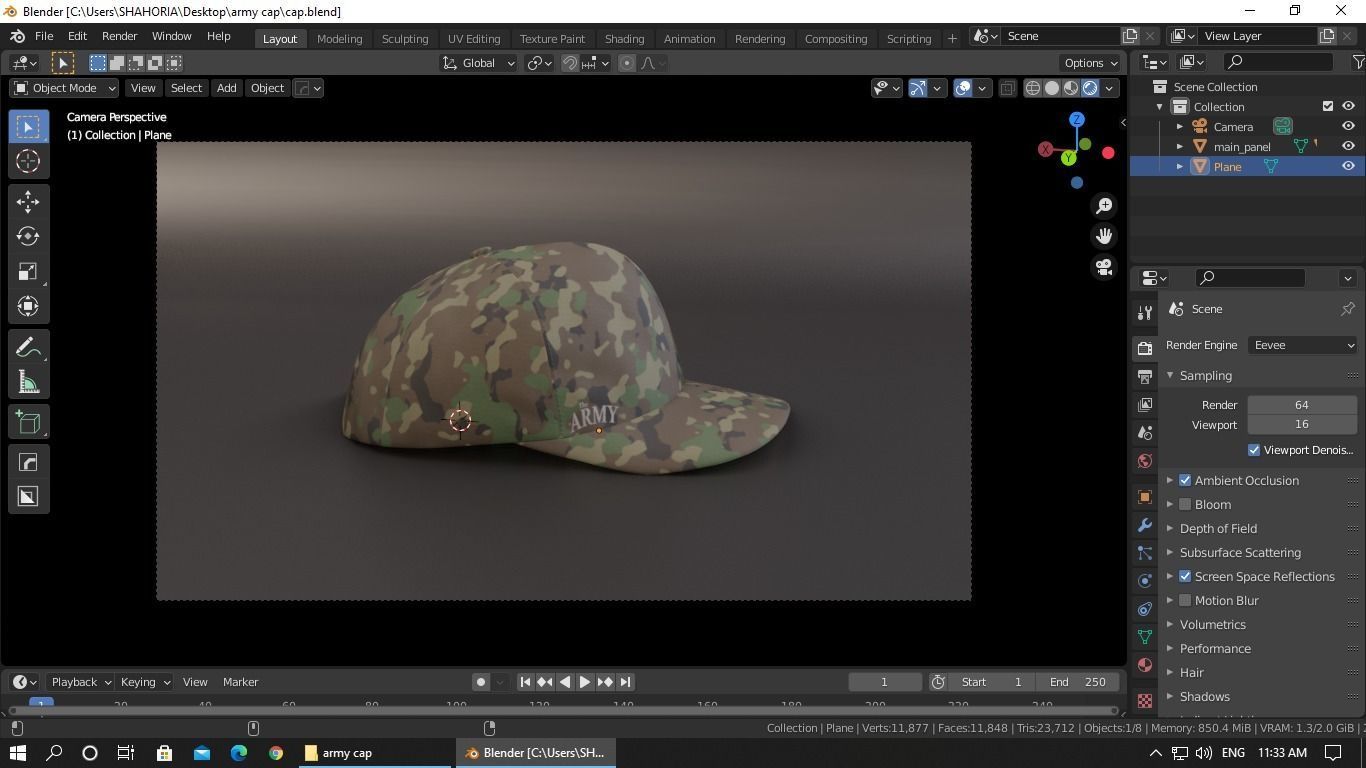Open the outliner filter funnel icon
The image size is (1366, 768).
pyautogui.click(x=1358, y=62)
